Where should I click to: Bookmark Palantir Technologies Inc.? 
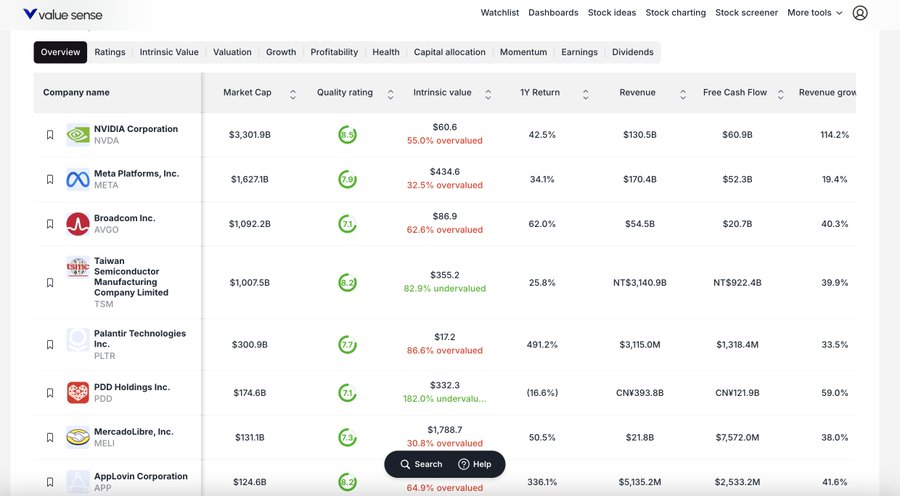click(50, 344)
